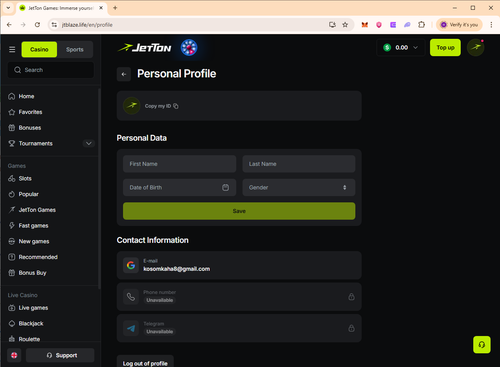
Task: Open the spinning wheel icon next to logo
Action: click(x=189, y=48)
